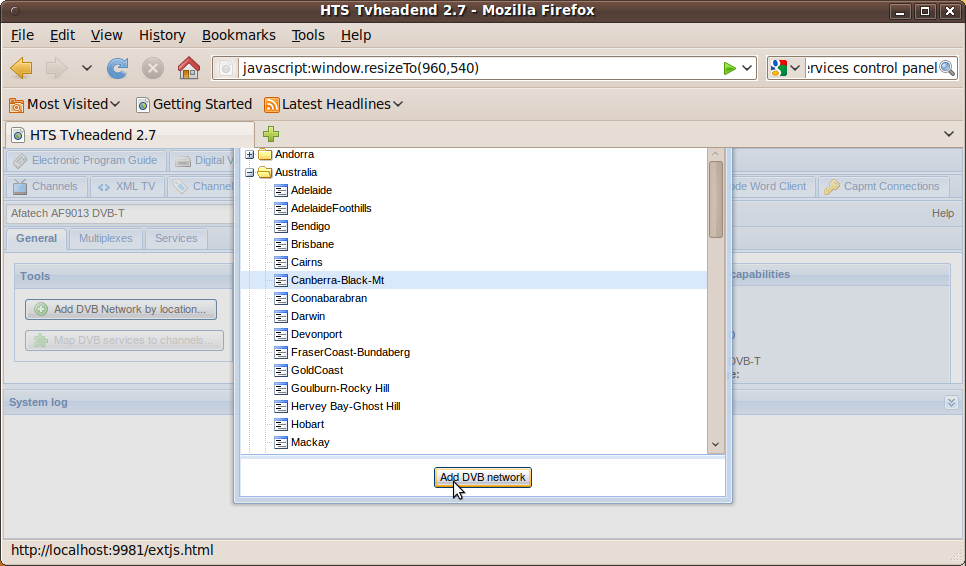Click the Add DVB network button

(482, 477)
